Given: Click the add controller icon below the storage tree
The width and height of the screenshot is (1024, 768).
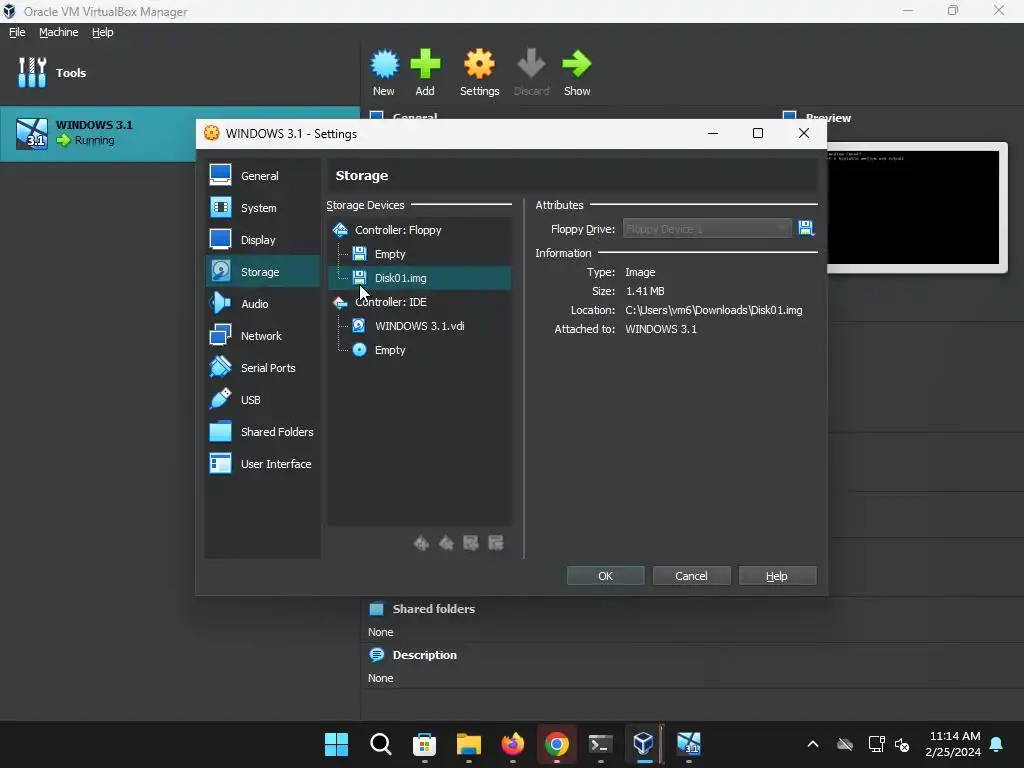Looking at the screenshot, I should coord(421,543).
